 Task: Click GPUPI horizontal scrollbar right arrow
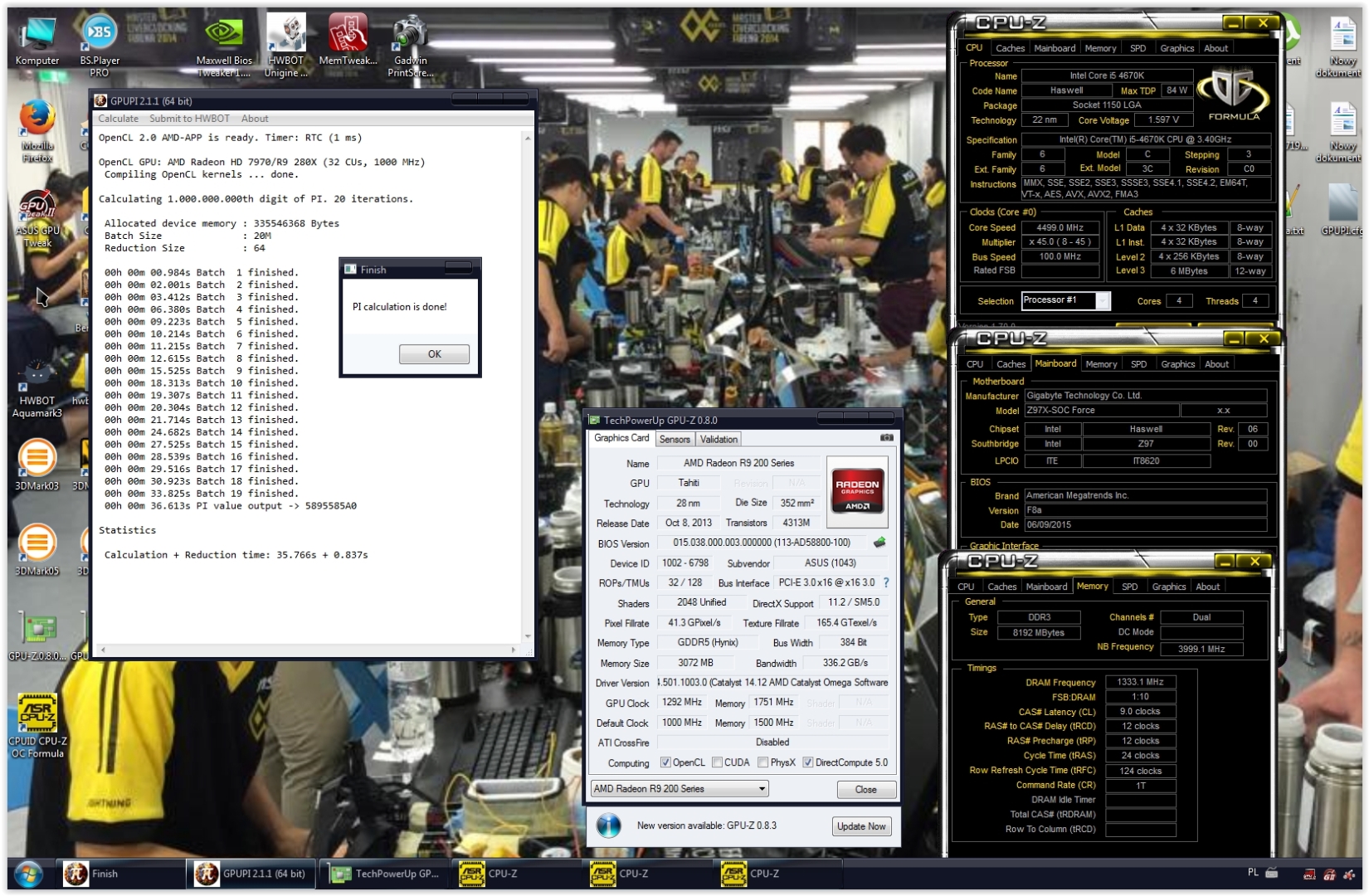pyautogui.click(x=514, y=650)
